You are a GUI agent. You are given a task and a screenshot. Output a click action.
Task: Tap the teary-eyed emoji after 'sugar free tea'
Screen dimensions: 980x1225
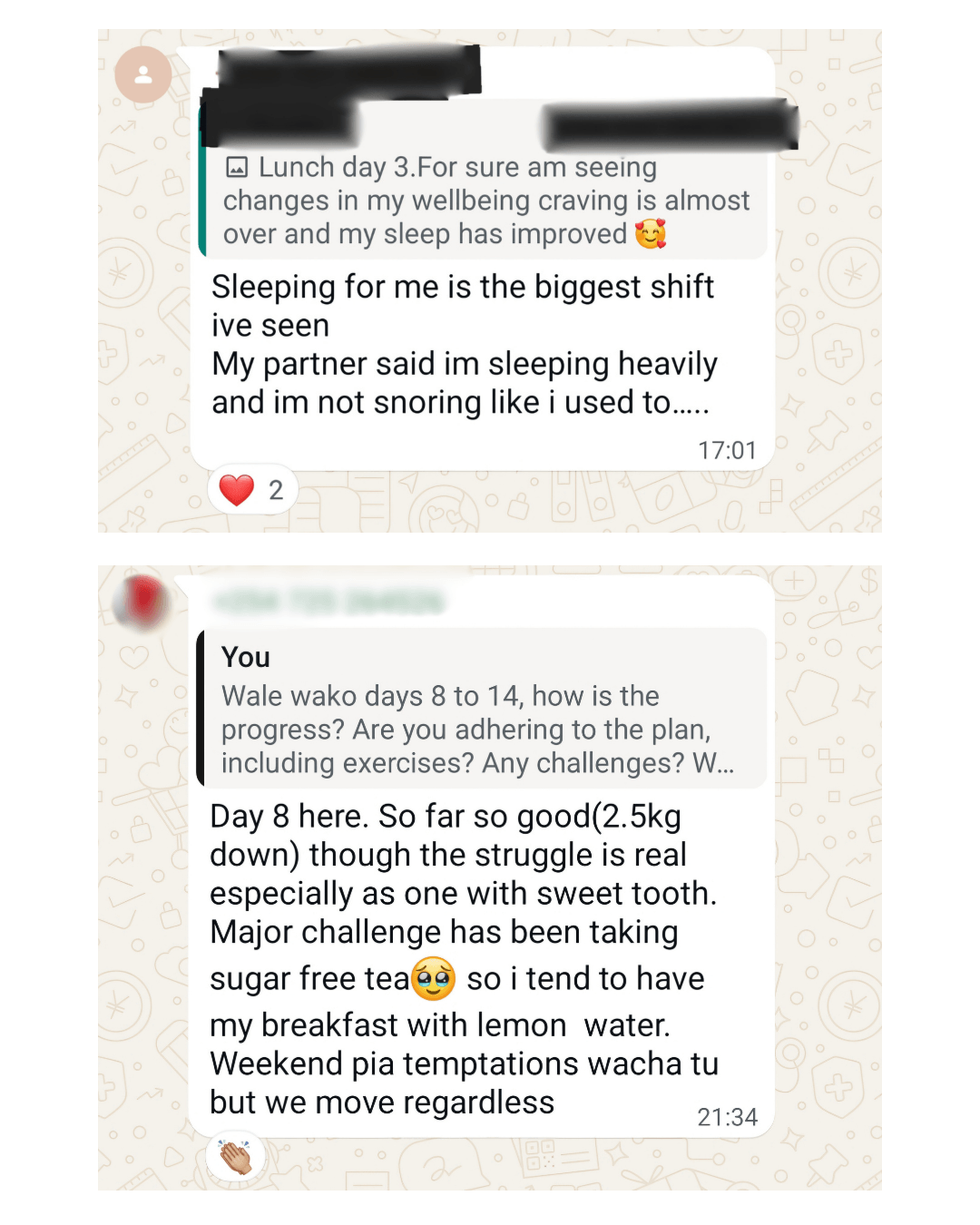coord(433,979)
